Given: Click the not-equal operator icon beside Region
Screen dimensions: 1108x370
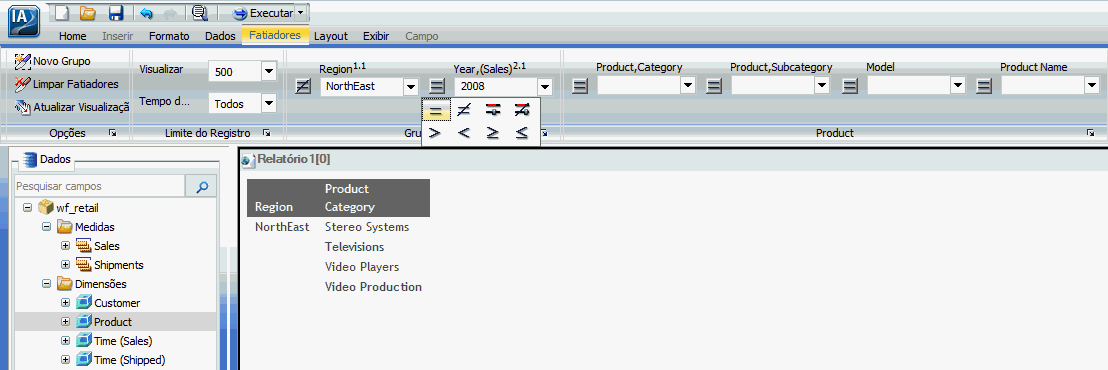Looking at the screenshot, I should [x=302, y=87].
